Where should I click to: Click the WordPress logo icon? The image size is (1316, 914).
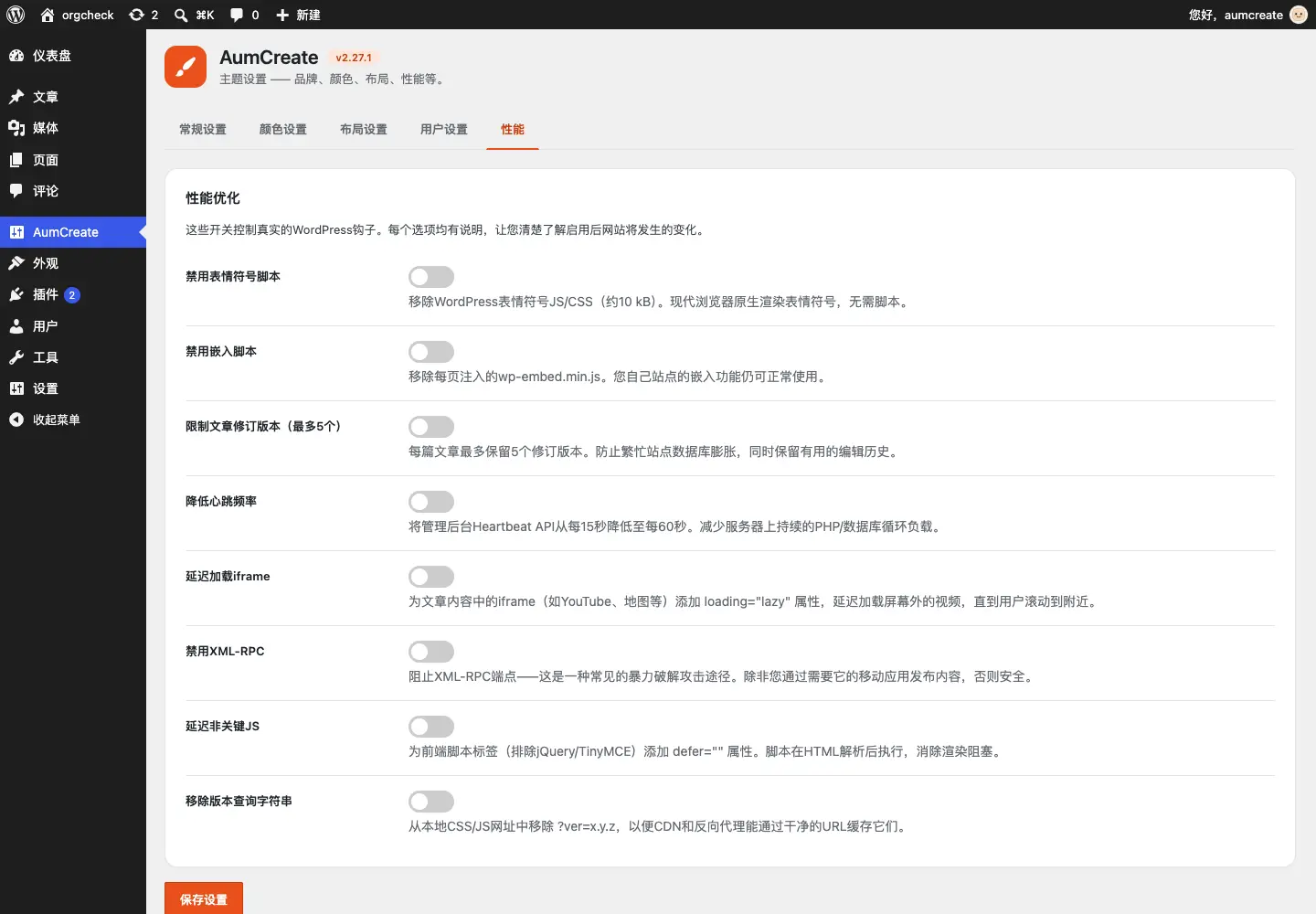click(16, 15)
